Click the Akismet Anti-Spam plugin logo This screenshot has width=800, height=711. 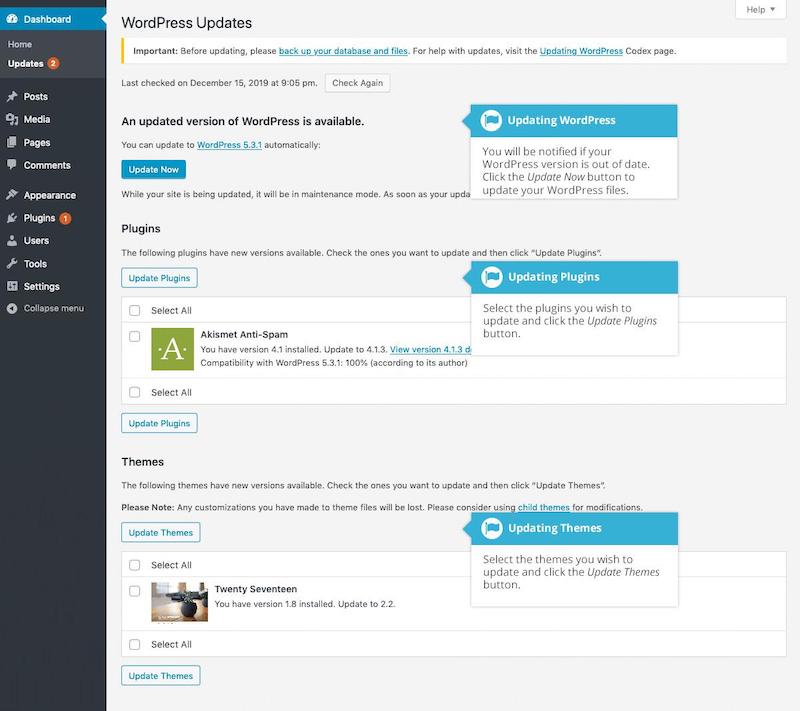pos(172,349)
